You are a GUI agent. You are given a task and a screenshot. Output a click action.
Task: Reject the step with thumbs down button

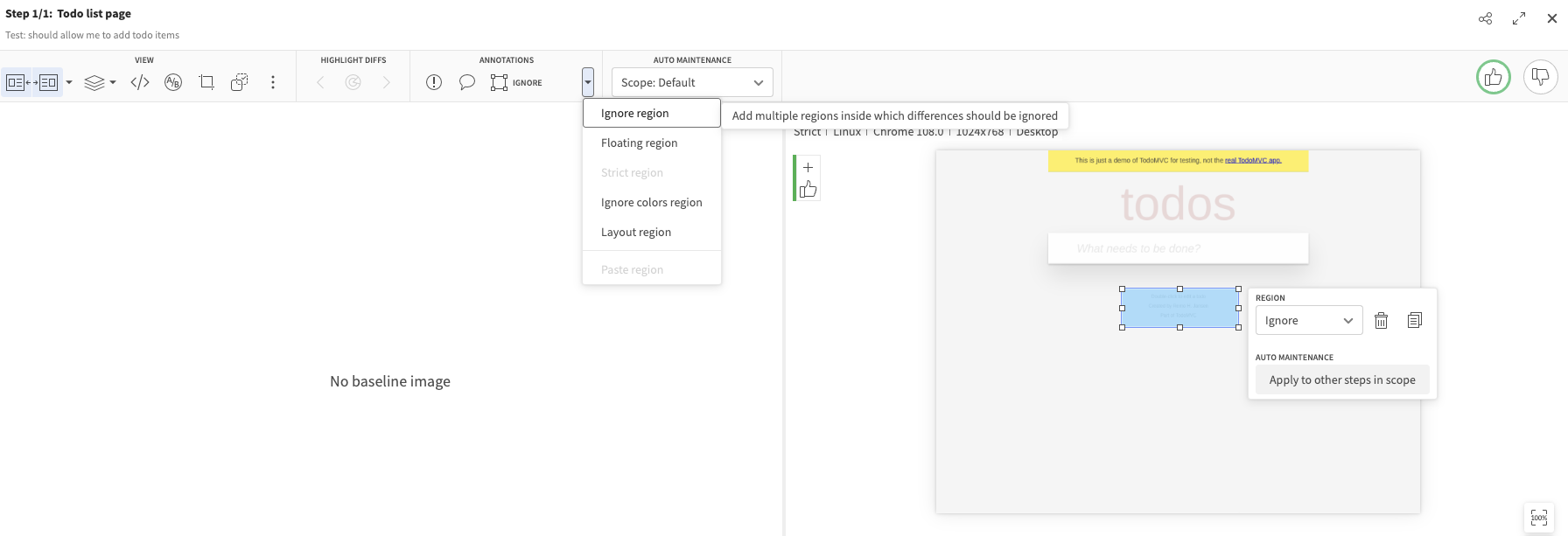click(1541, 78)
